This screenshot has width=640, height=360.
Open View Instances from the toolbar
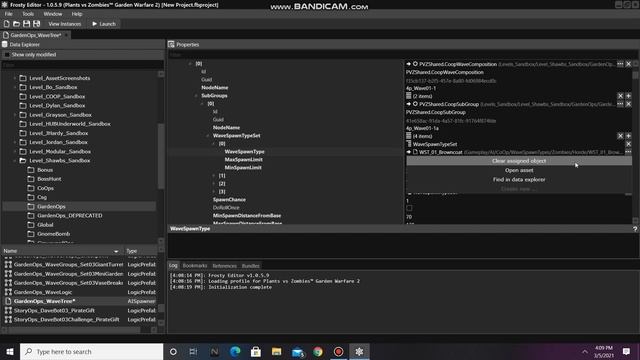(x=64, y=24)
